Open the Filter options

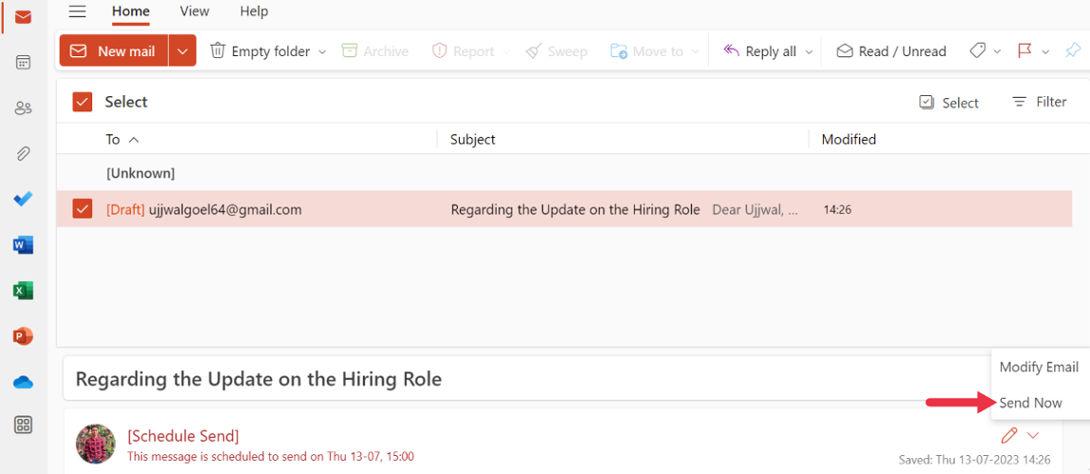(x=1039, y=102)
